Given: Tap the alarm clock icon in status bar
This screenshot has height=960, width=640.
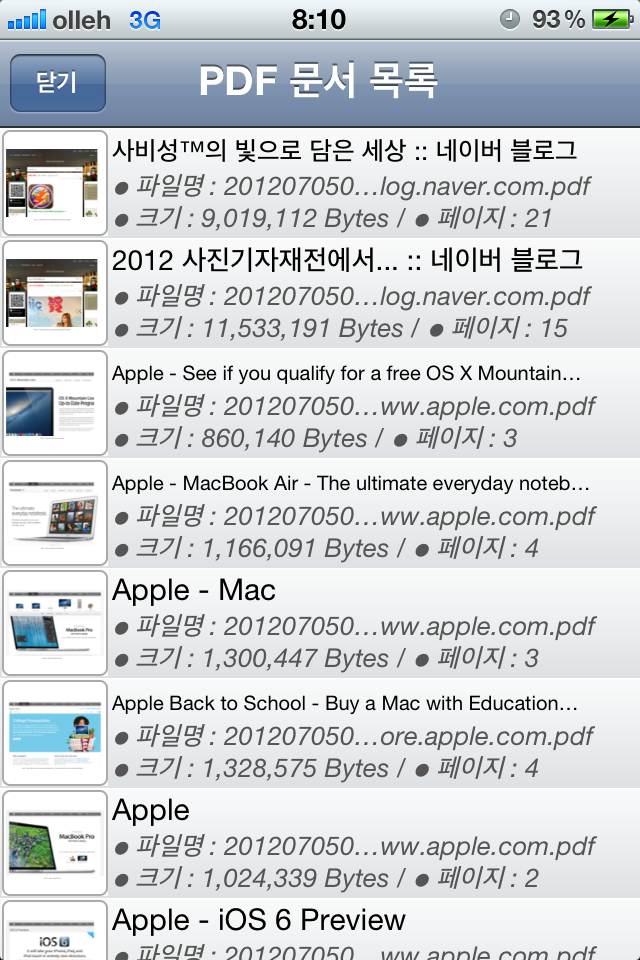Looking at the screenshot, I should 510,19.
